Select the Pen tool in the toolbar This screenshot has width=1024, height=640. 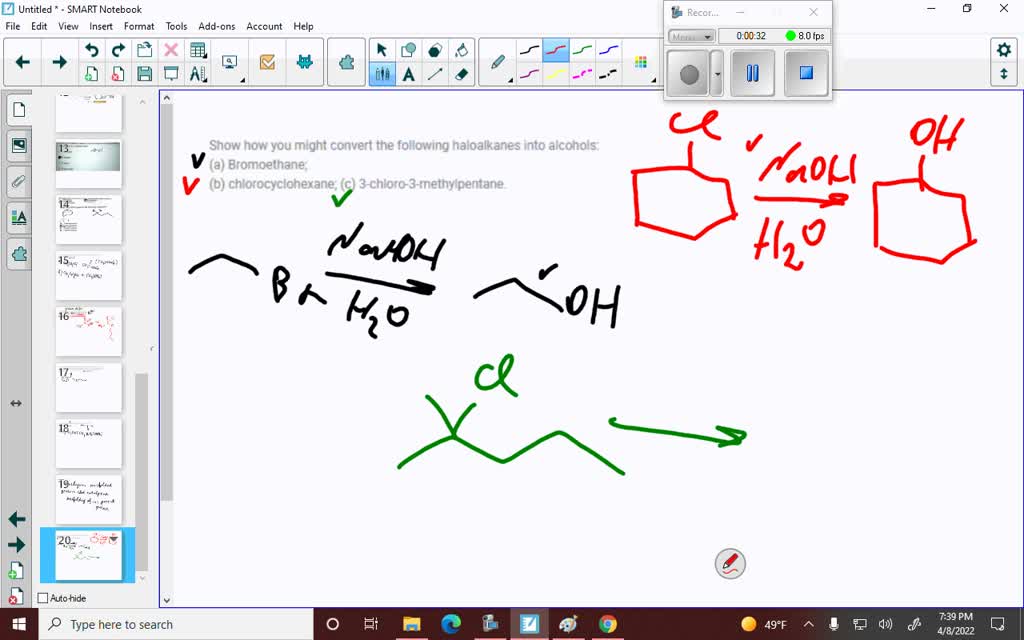tap(497, 60)
